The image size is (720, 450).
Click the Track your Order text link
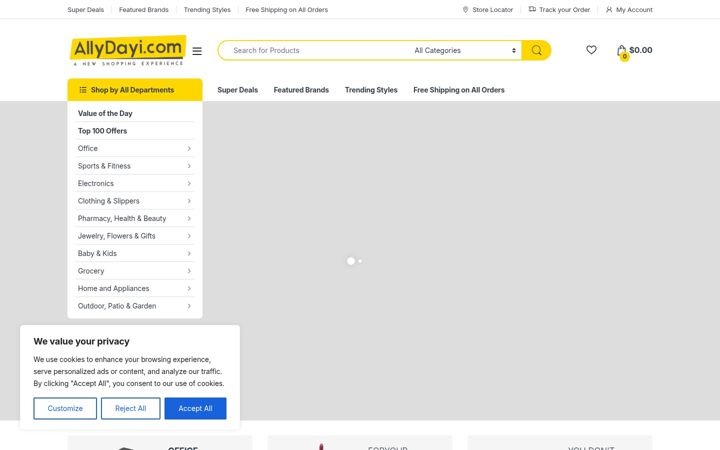pyautogui.click(x=564, y=10)
